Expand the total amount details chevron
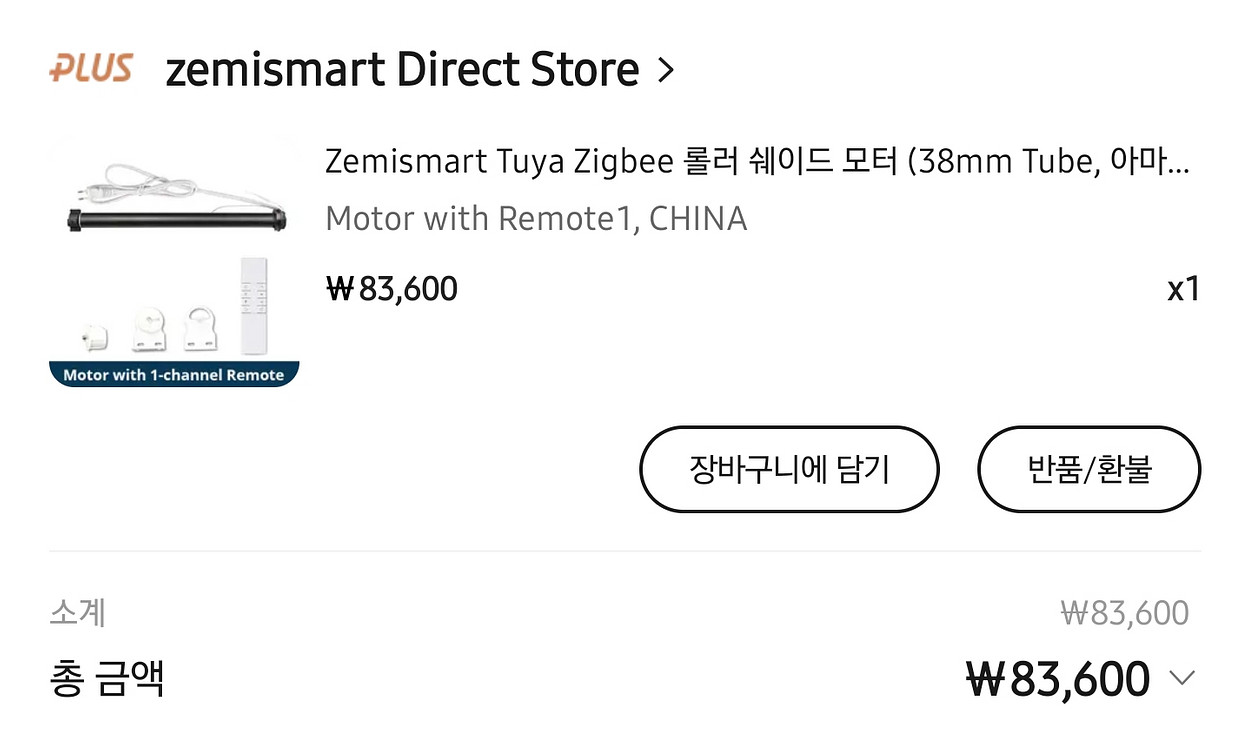Image resolution: width=1251 pixels, height=750 pixels. click(x=1182, y=679)
